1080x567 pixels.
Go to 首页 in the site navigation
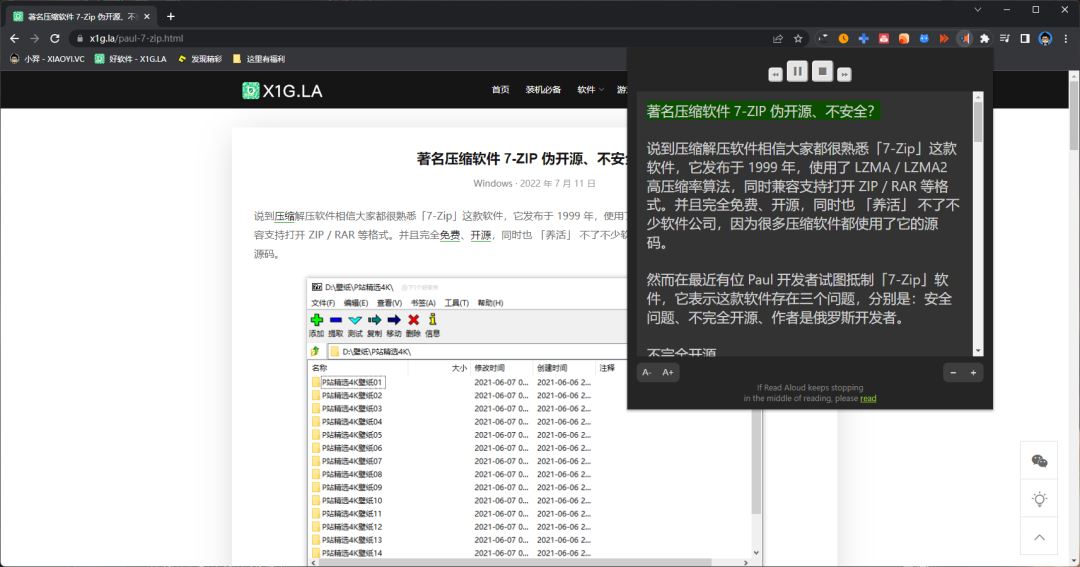pos(501,90)
